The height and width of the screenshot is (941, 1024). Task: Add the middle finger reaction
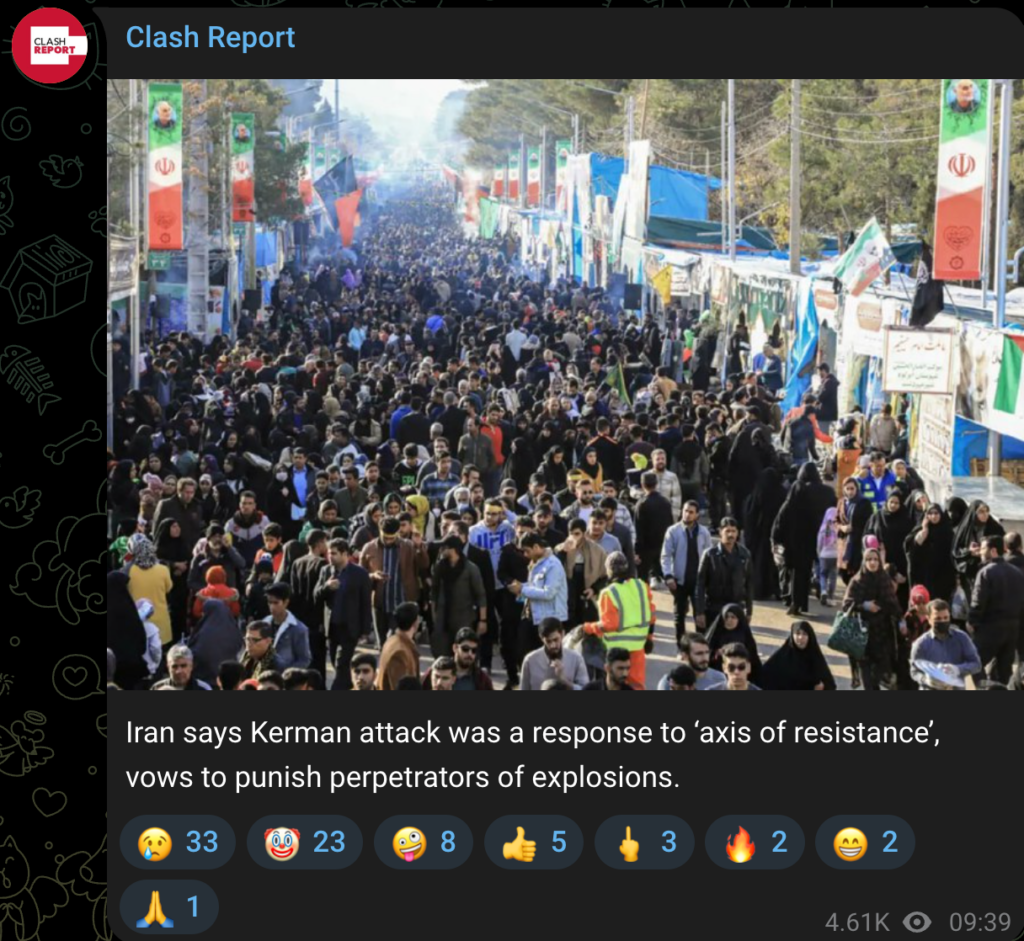[644, 842]
